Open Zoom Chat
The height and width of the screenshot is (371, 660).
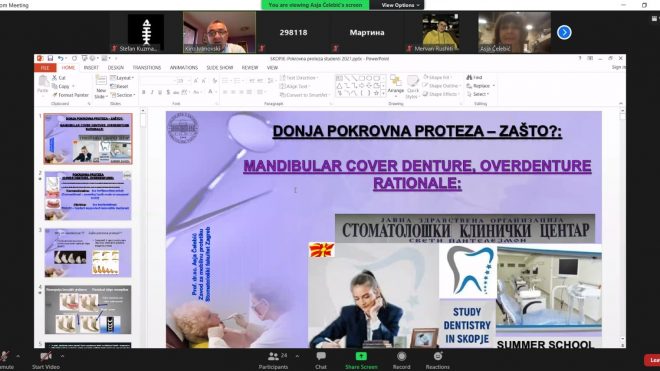pyautogui.click(x=321, y=360)
